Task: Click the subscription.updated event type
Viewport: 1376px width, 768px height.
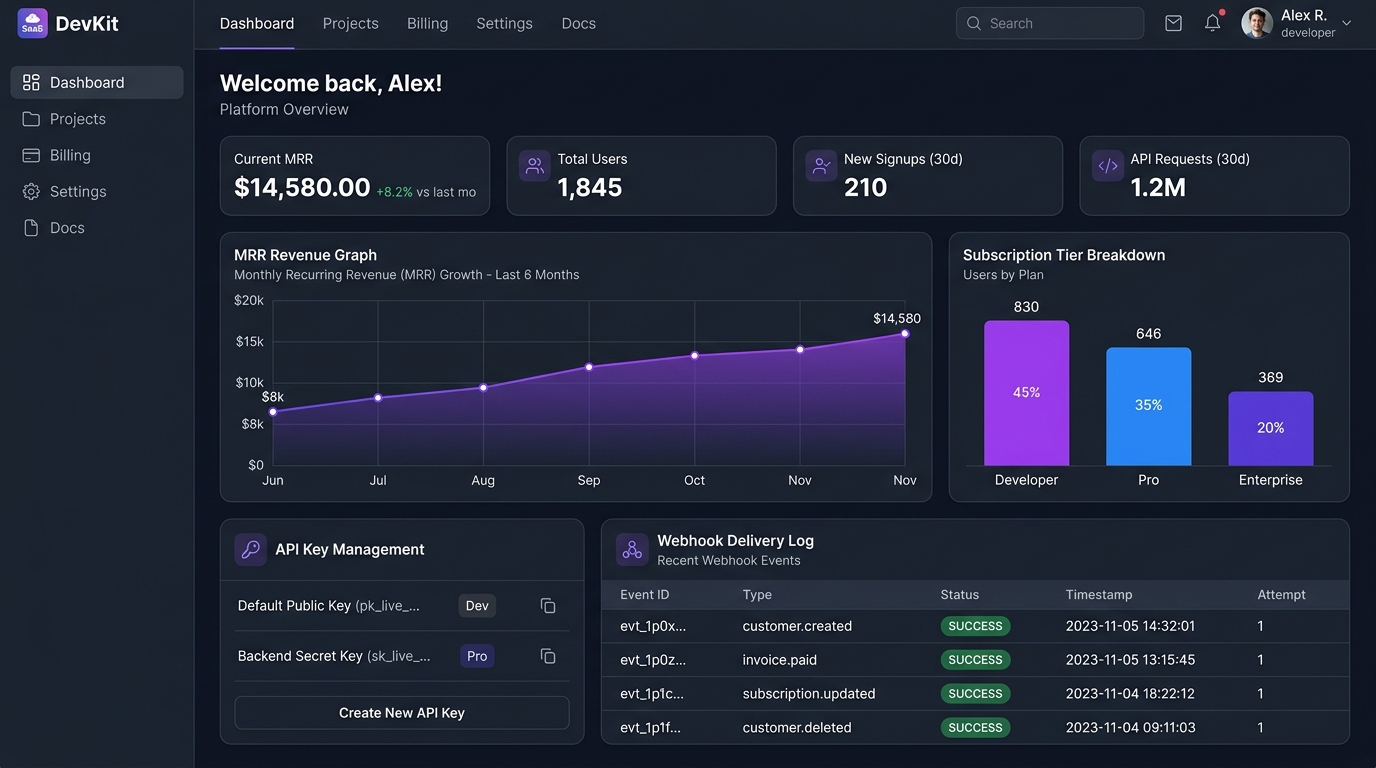Action: tap(809, 694)
